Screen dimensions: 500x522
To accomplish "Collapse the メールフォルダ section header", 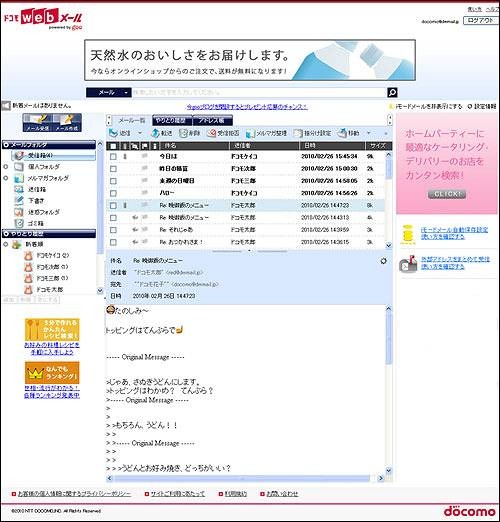I will (49, 145).
